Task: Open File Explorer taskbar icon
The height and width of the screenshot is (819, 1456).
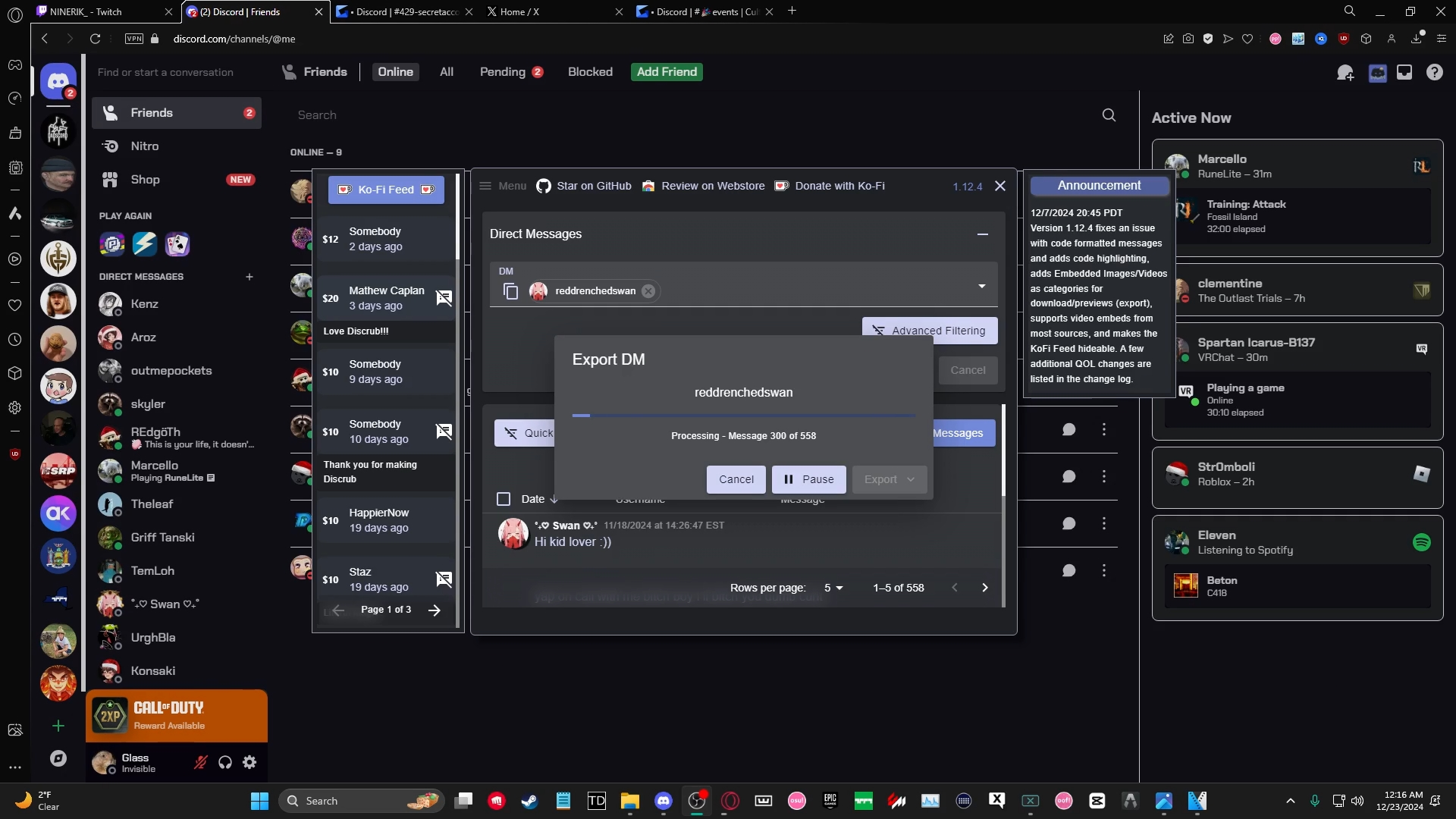Action: pyautogui.click(x=629, y=801)
